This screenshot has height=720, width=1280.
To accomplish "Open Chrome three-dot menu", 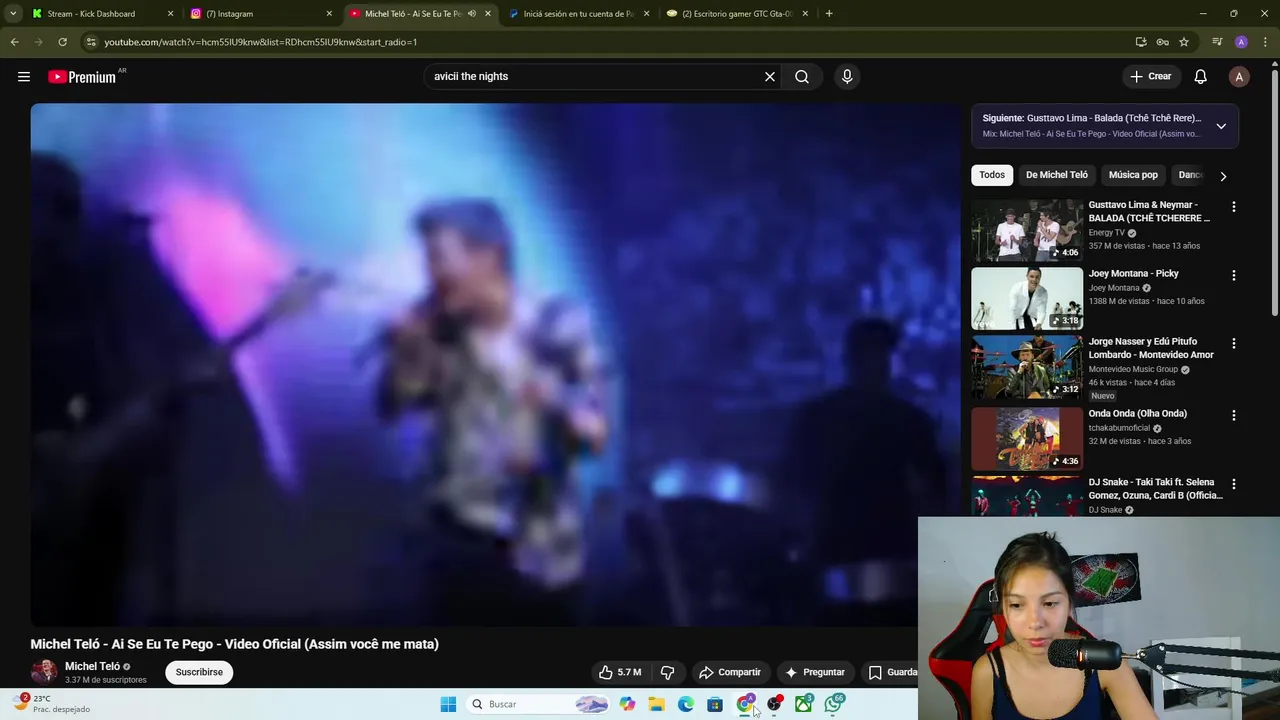I will click(x=1266, y=42).
